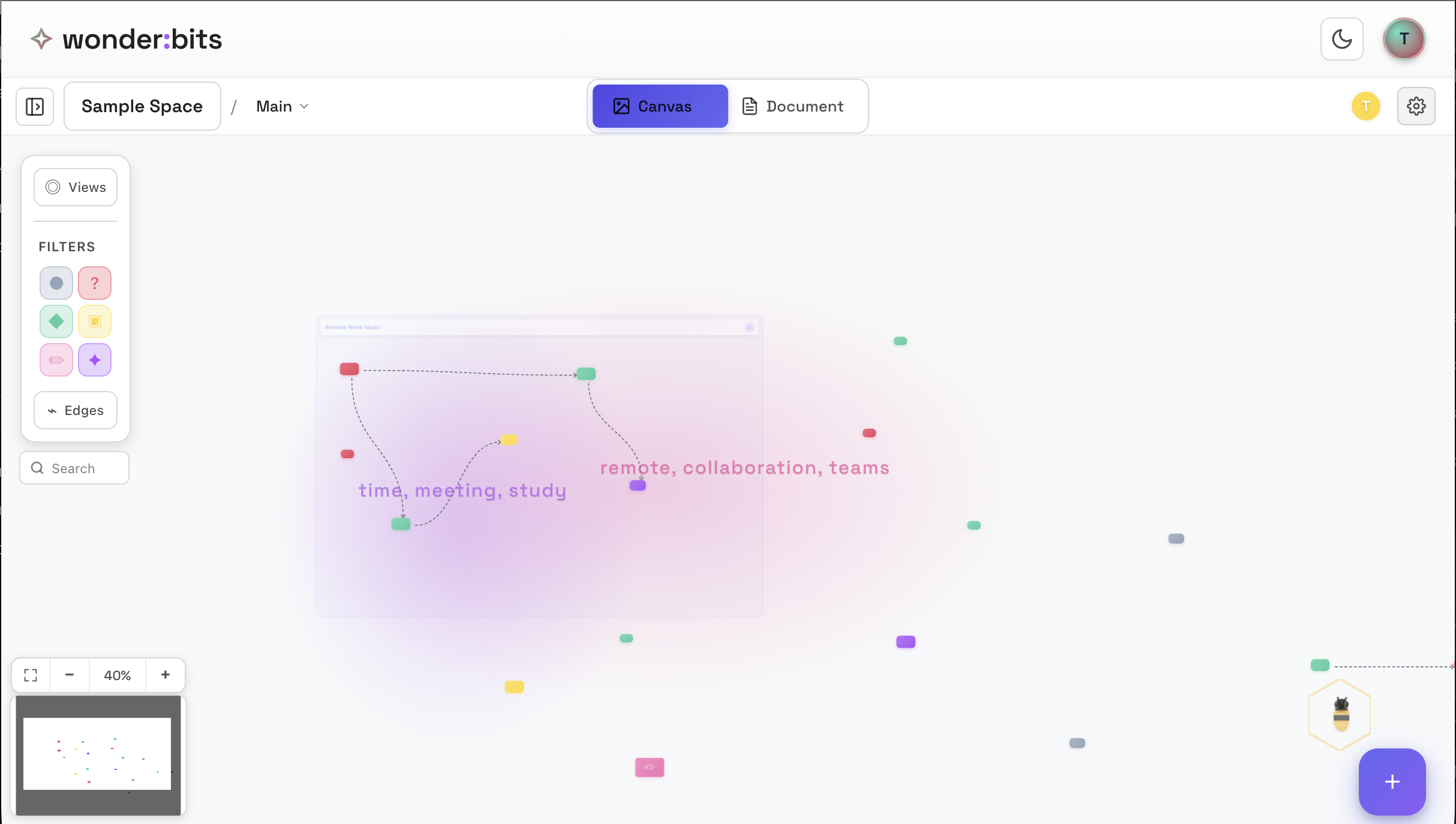Open the Remote Work Ideas group badge
The width and height of the screenshot is (1456, 824).
tap(749, 327)
